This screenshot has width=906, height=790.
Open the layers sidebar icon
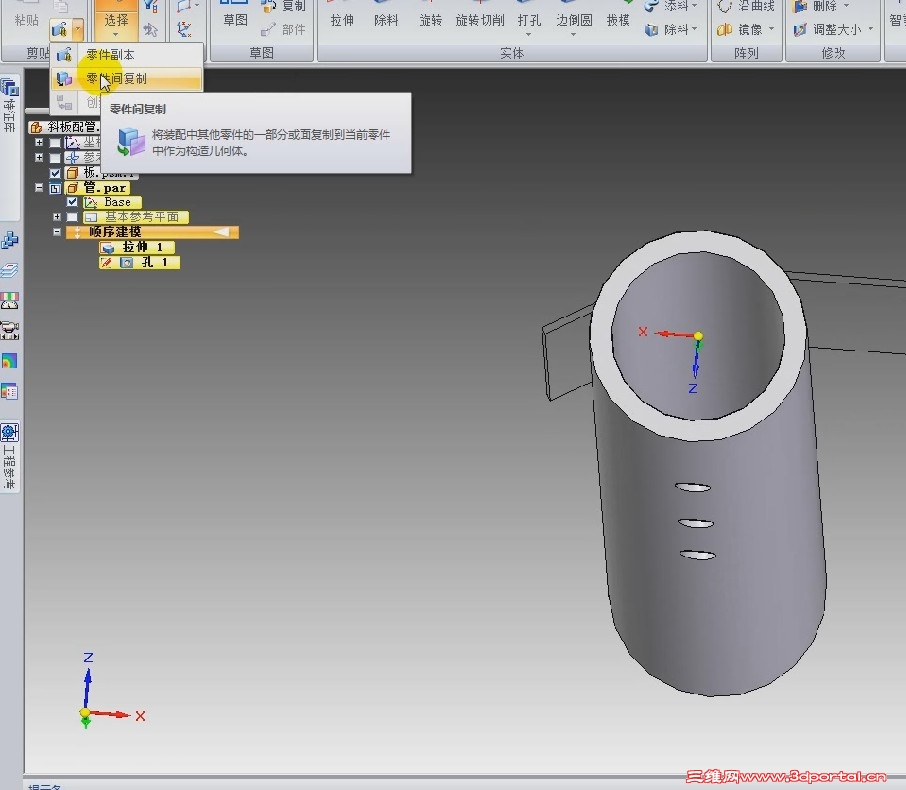pos(10,270)
